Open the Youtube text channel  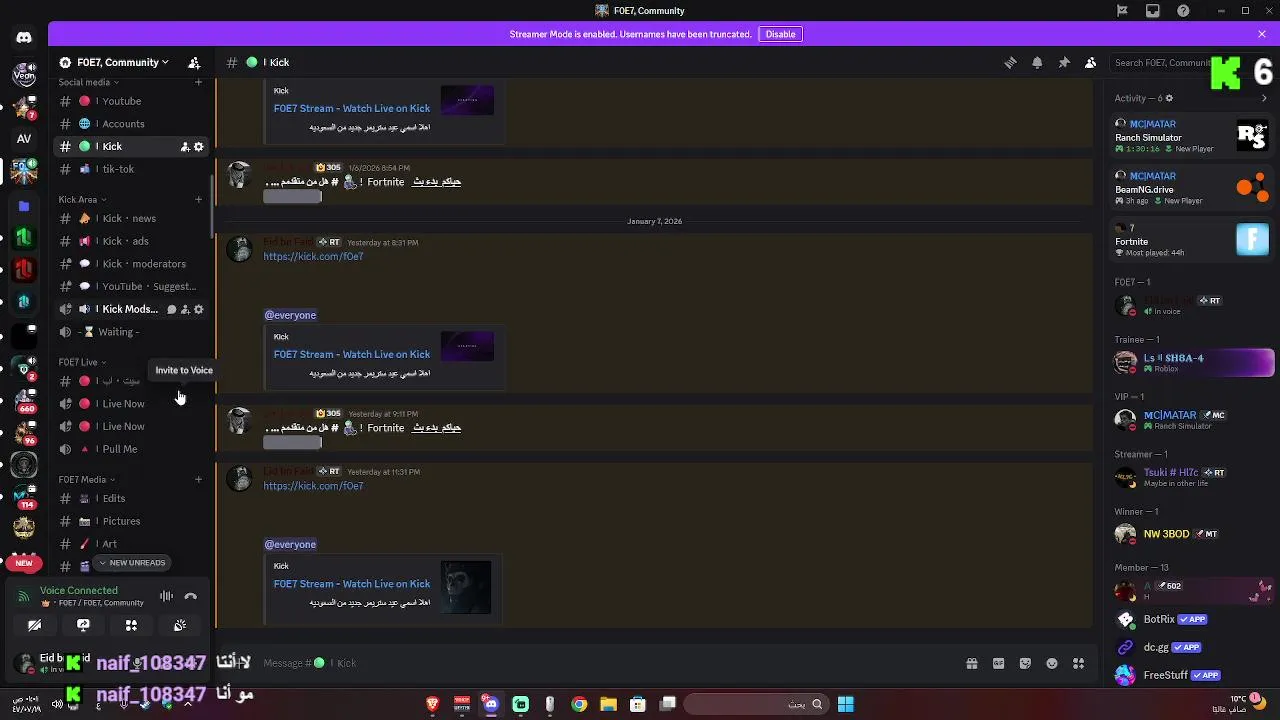coord(130,101)
